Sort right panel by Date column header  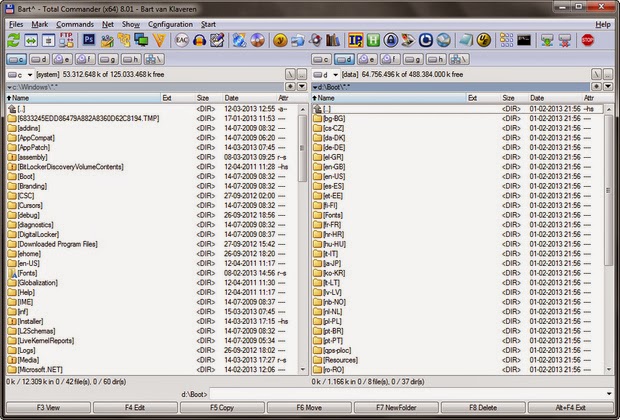click(x=554, y=98)
